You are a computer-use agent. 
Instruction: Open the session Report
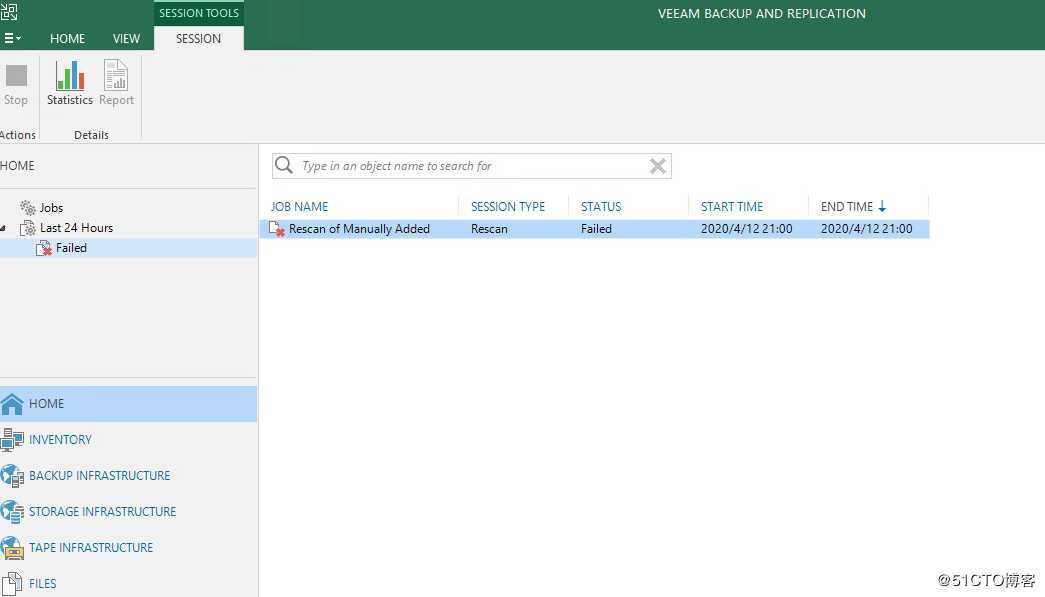click(116, 83)
